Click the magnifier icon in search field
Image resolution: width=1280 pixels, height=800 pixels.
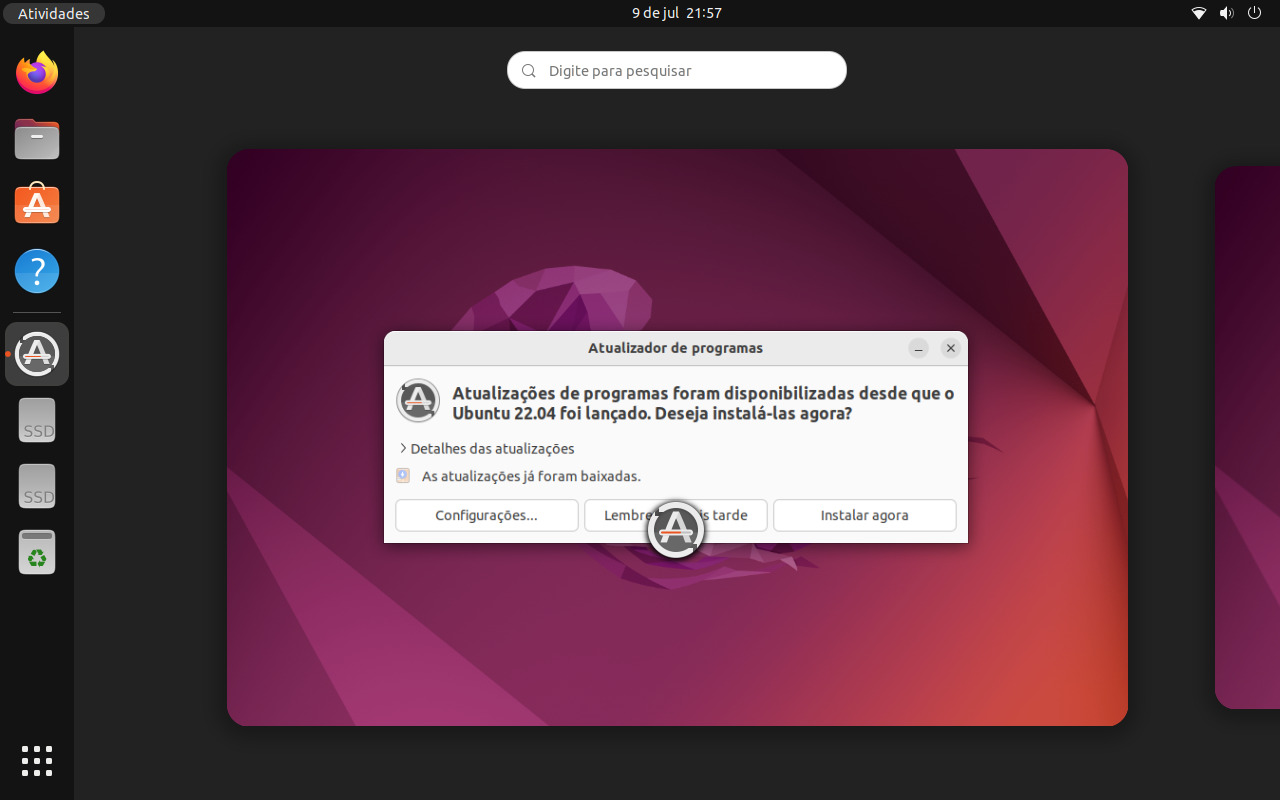(528, 71)
